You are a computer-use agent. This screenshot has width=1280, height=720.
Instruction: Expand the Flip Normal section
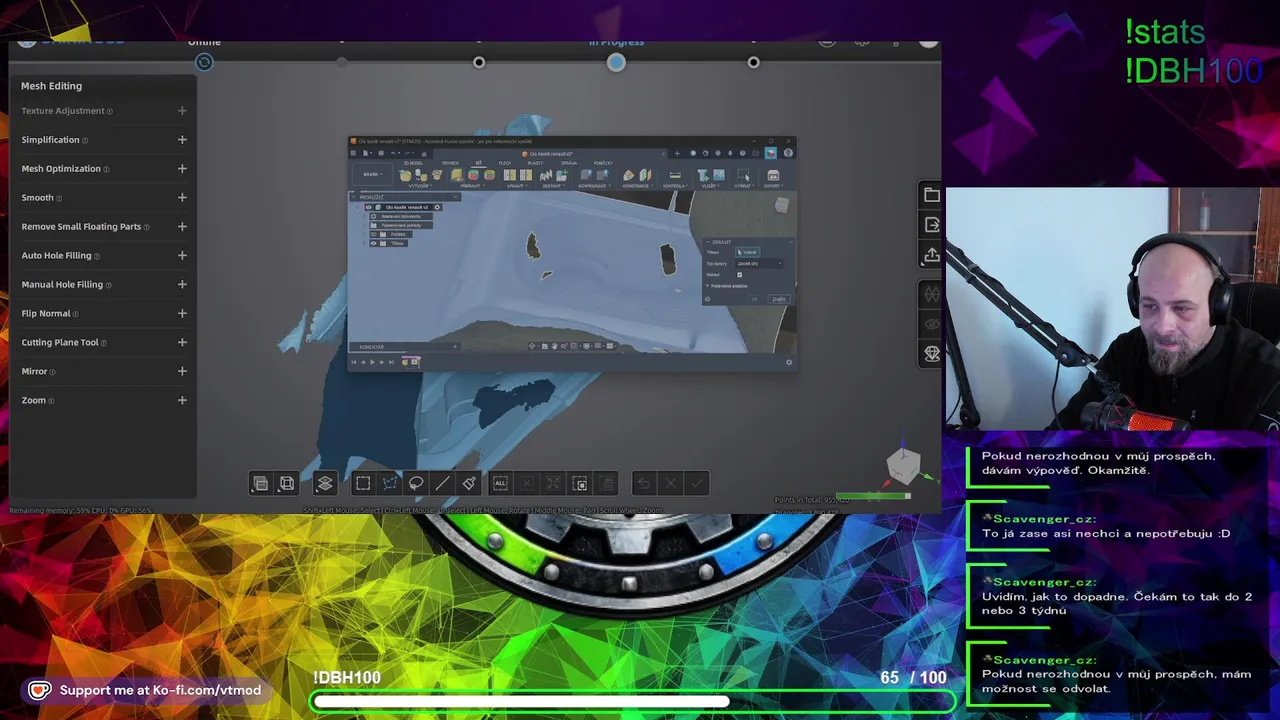(182, 313)
